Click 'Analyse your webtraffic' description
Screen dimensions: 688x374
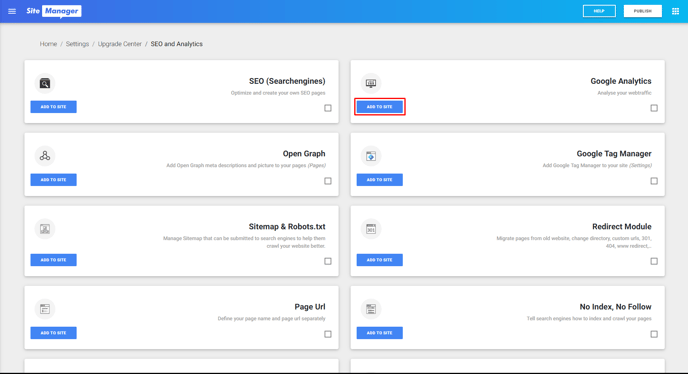click(x=624, y=93)
